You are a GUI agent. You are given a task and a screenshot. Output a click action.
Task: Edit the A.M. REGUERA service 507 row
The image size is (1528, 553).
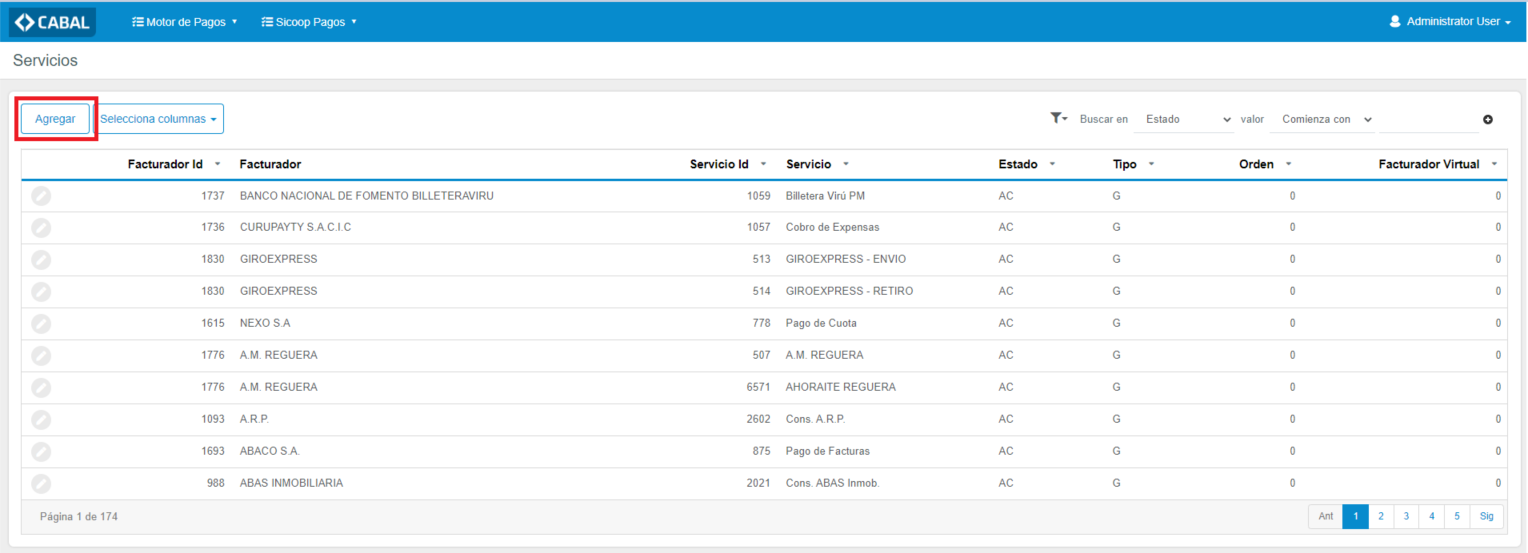[41, 356]
